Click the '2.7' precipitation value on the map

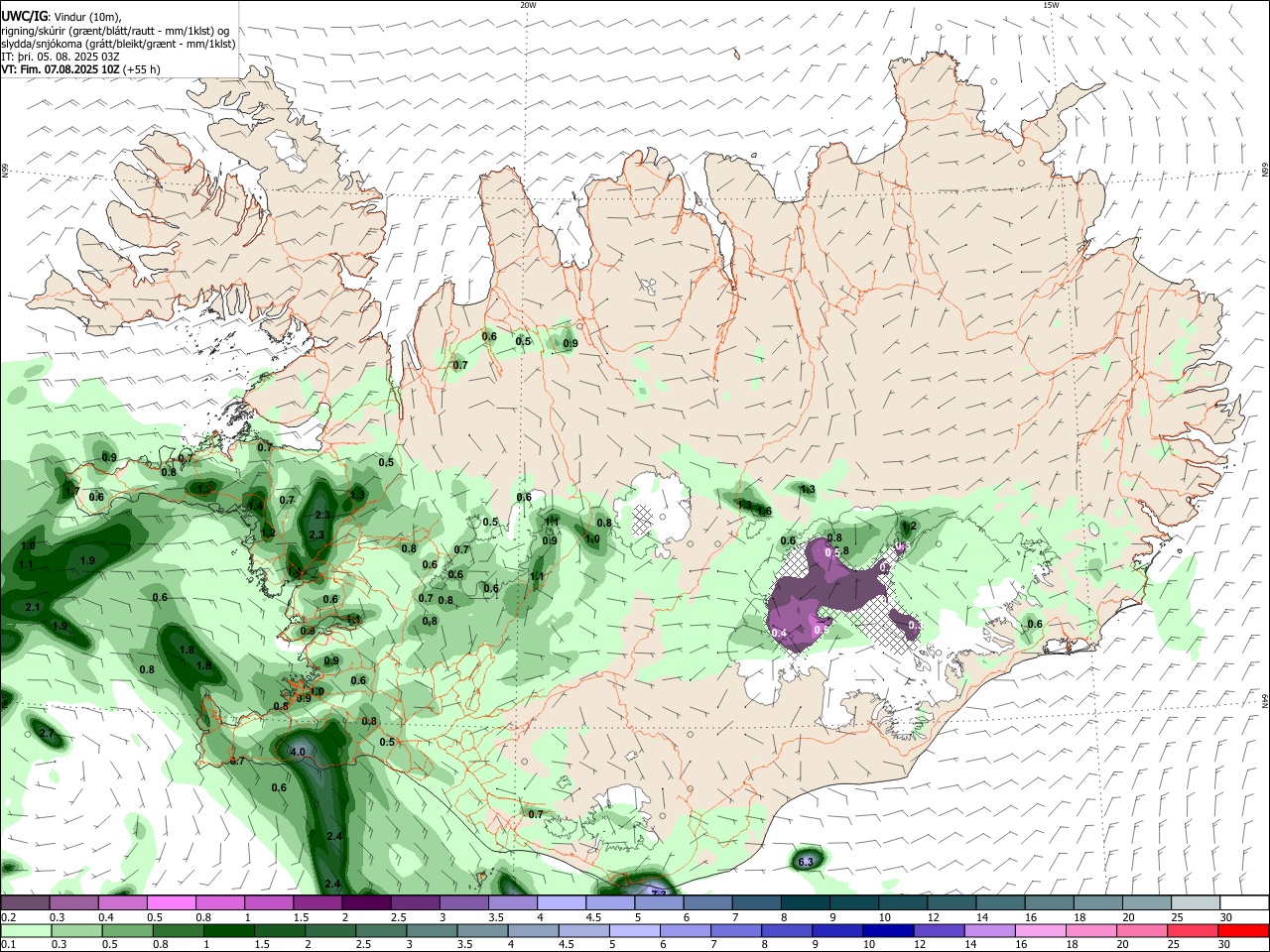(47, 733)
